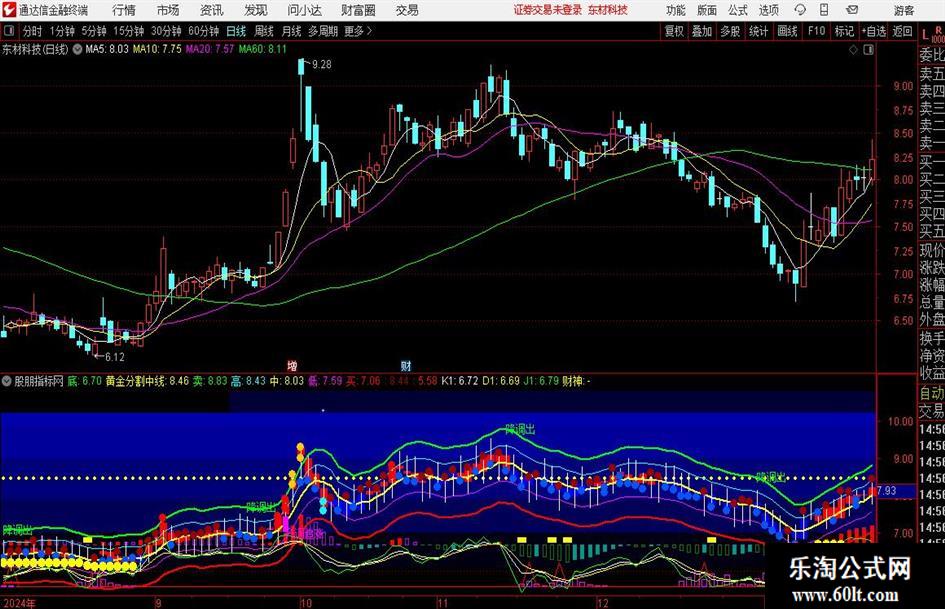Click the diamond icon above the chart
The width and height of the screenshot is (945, 609).
coord(853,50)
